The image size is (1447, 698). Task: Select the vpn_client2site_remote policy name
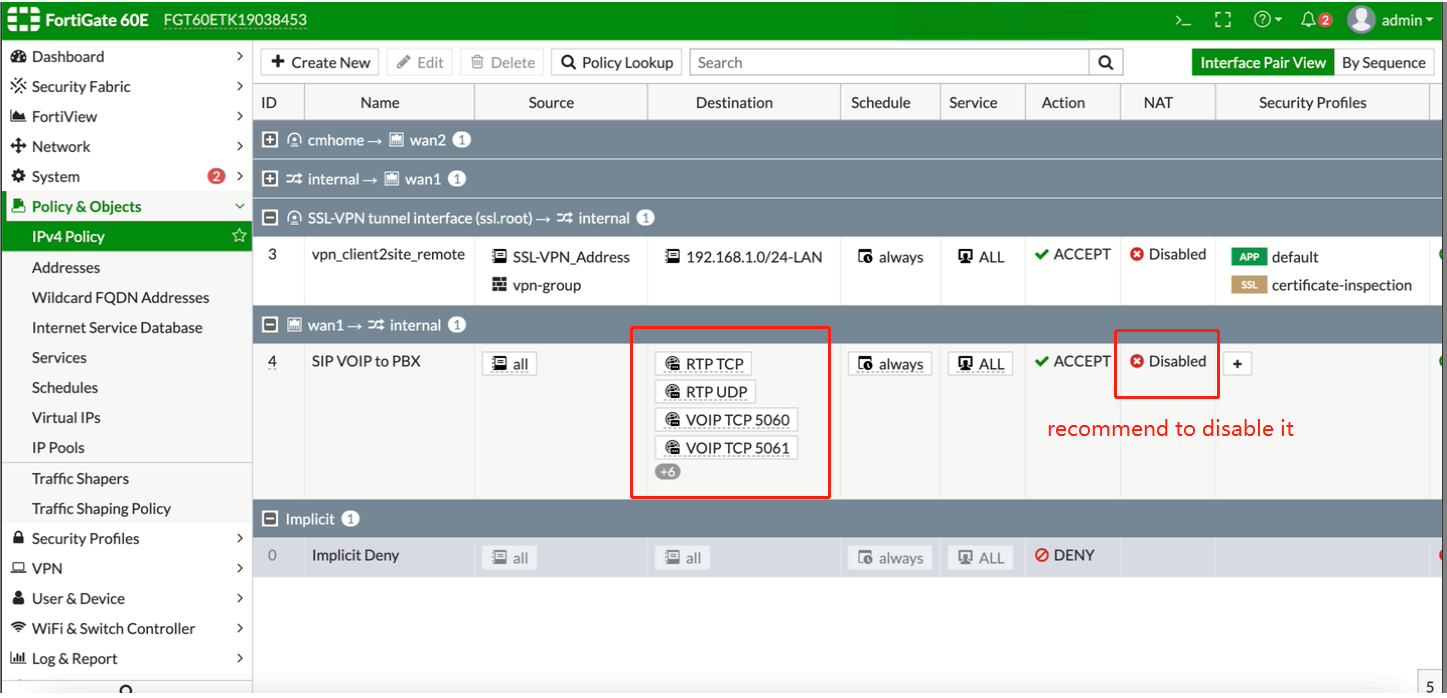coord(388,254)
